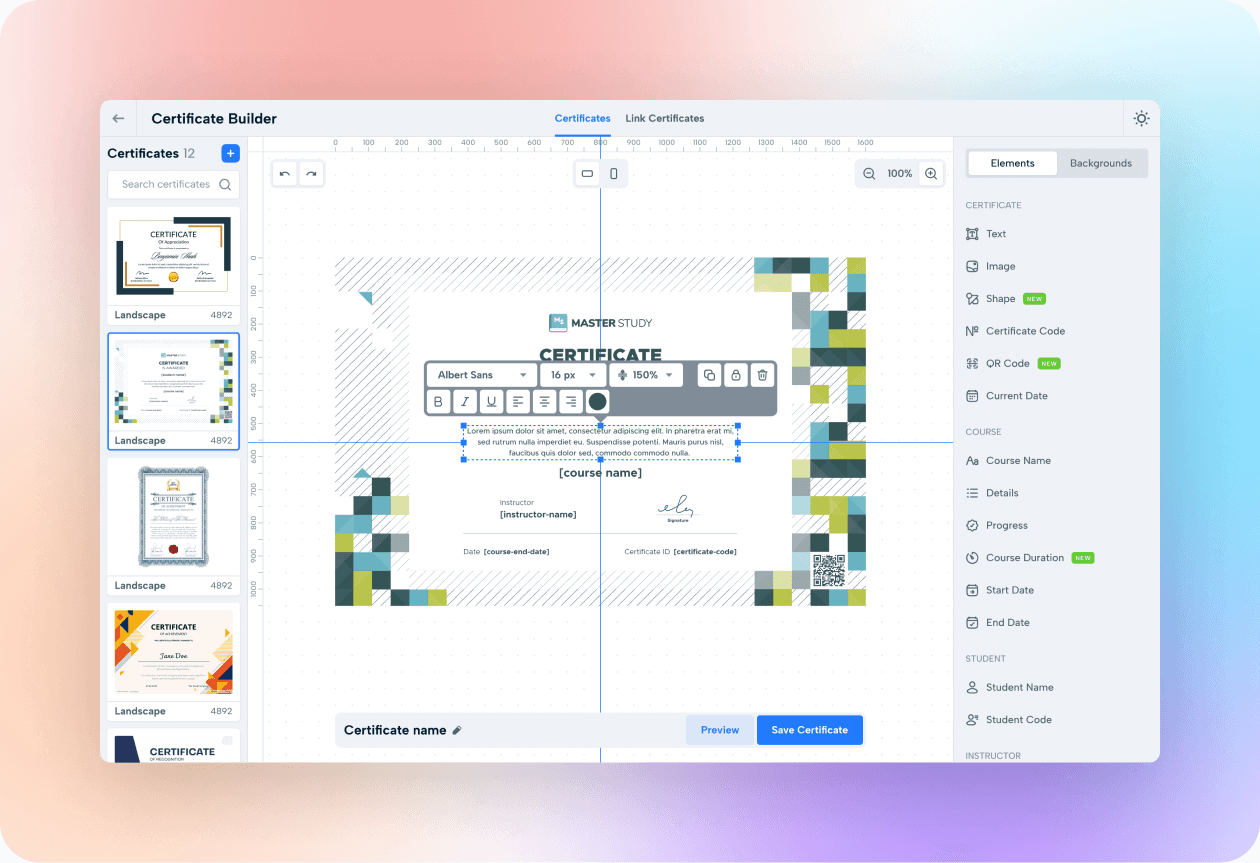This screenshot has height=863, width=1260.
Task: Click the add new certificate plus icon
Action: [230, 153]
